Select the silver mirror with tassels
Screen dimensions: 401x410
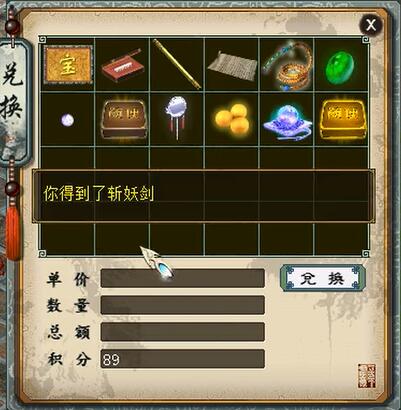177,117
